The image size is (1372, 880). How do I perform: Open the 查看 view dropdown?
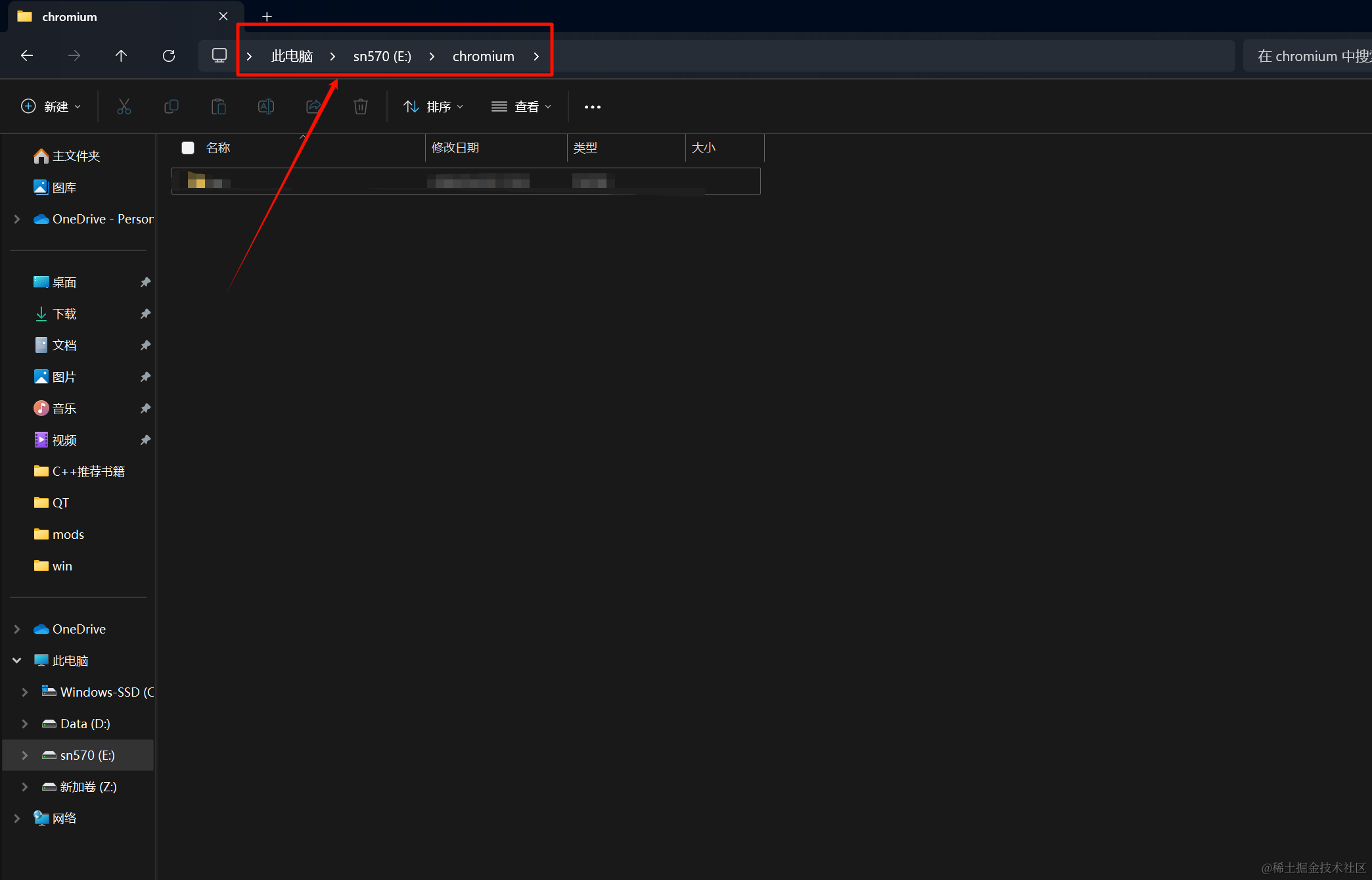(521, 106)
